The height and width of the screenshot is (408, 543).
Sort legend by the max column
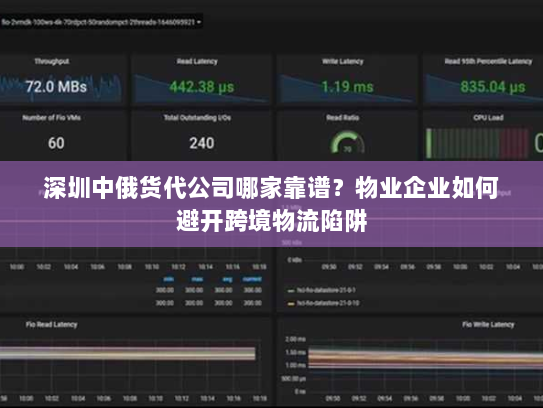197,279
